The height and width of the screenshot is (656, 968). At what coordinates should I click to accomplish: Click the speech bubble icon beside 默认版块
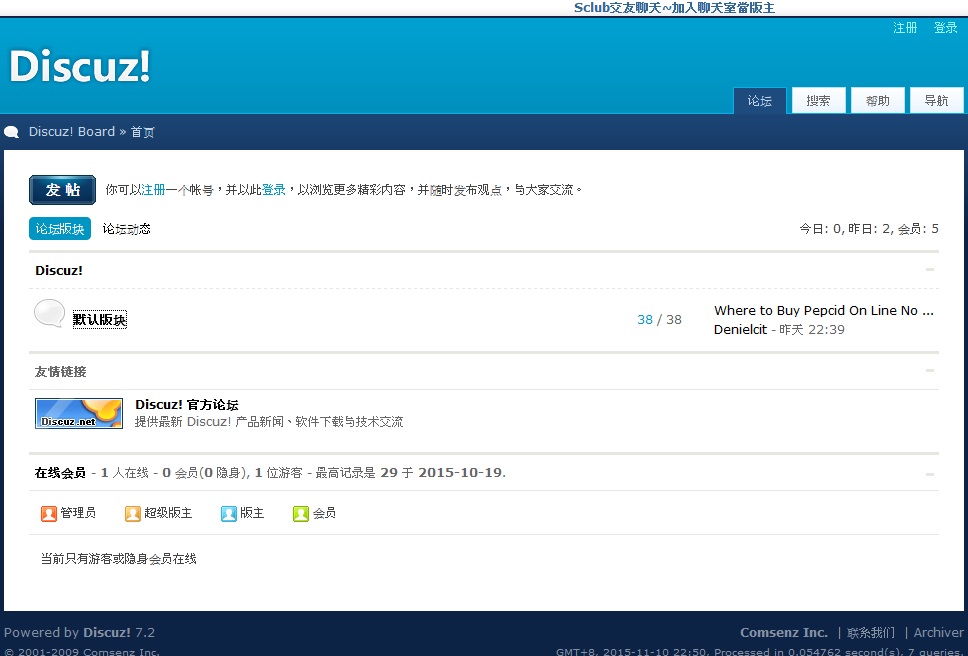50,314
